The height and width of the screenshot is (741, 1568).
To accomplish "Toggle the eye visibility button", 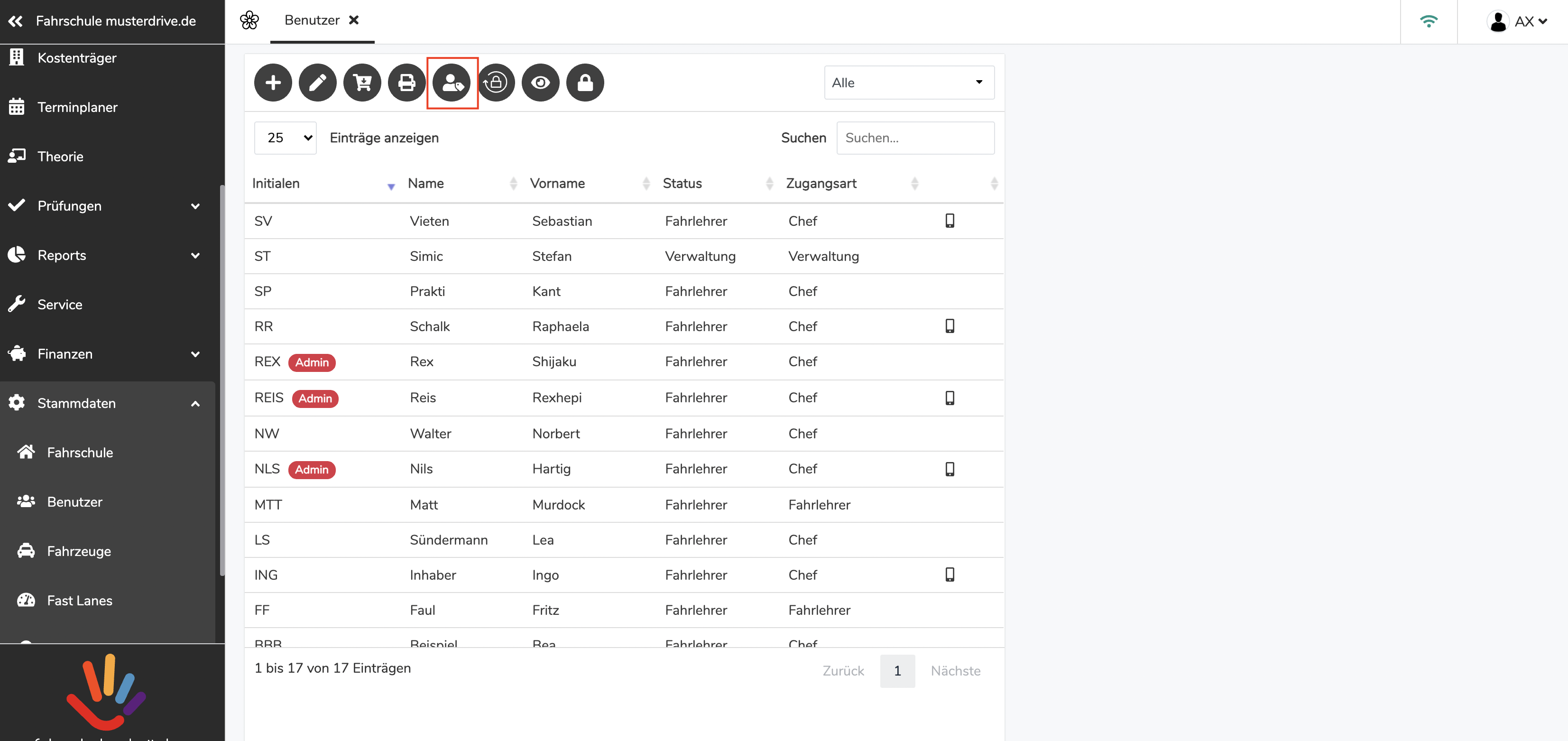I will pyautogui.click(x=541, y=82).
